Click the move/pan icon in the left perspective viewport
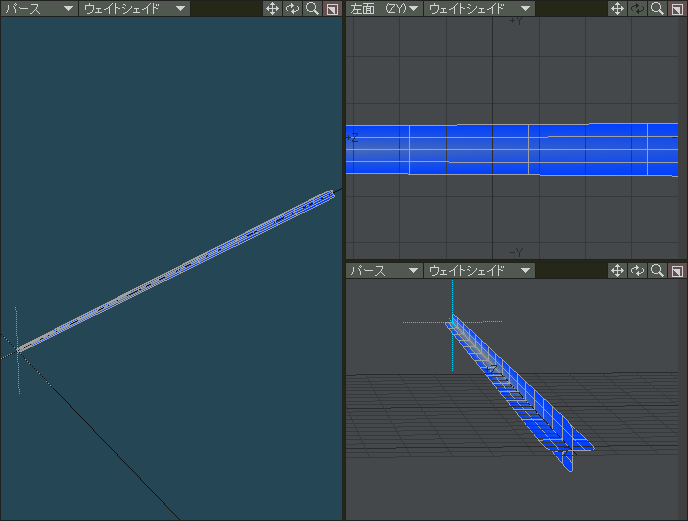 272,8
